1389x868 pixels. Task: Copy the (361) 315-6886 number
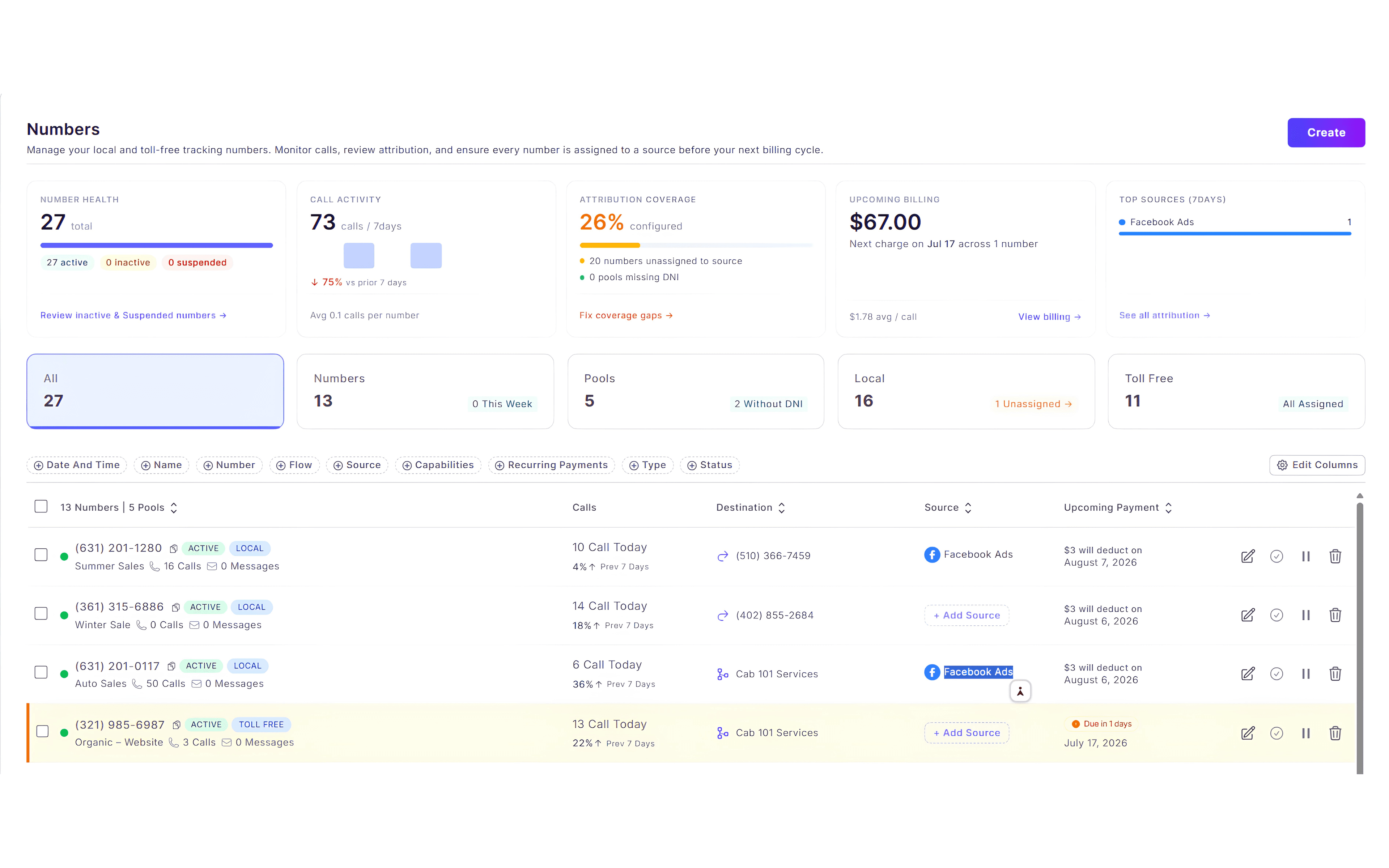176,607
